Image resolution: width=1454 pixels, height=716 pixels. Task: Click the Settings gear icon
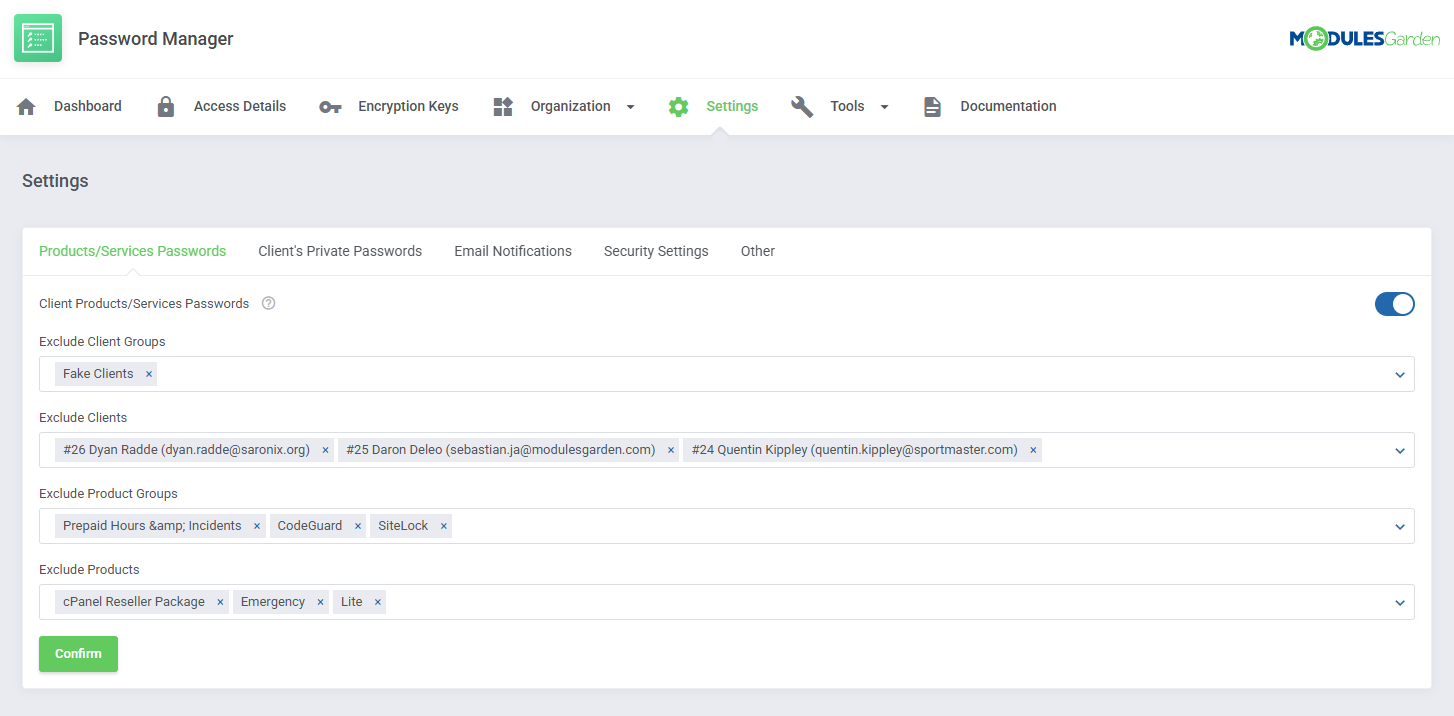pyautogui.click(x=678, y=107)
